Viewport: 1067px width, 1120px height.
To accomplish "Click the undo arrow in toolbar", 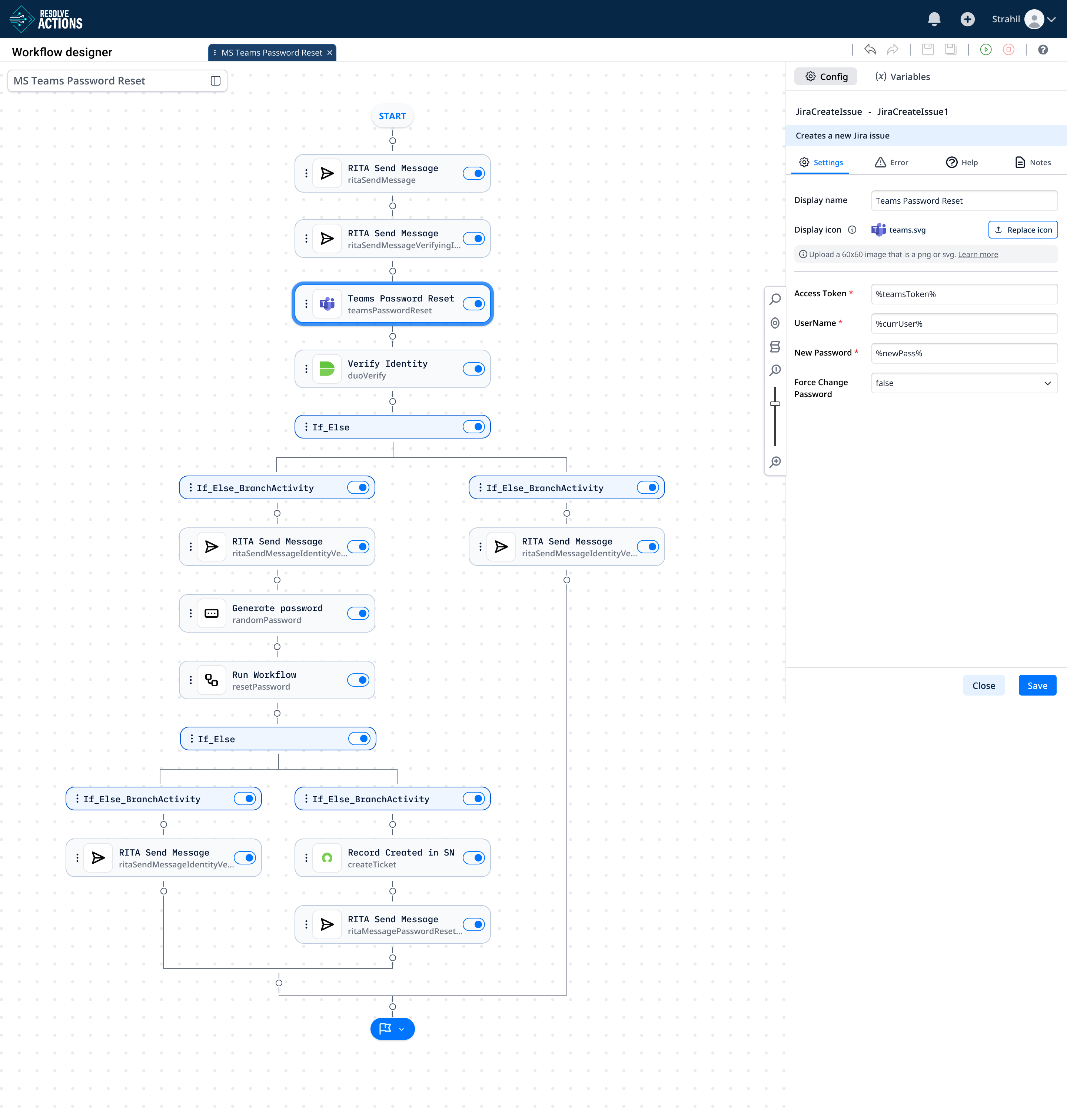I will pos(870,50).
